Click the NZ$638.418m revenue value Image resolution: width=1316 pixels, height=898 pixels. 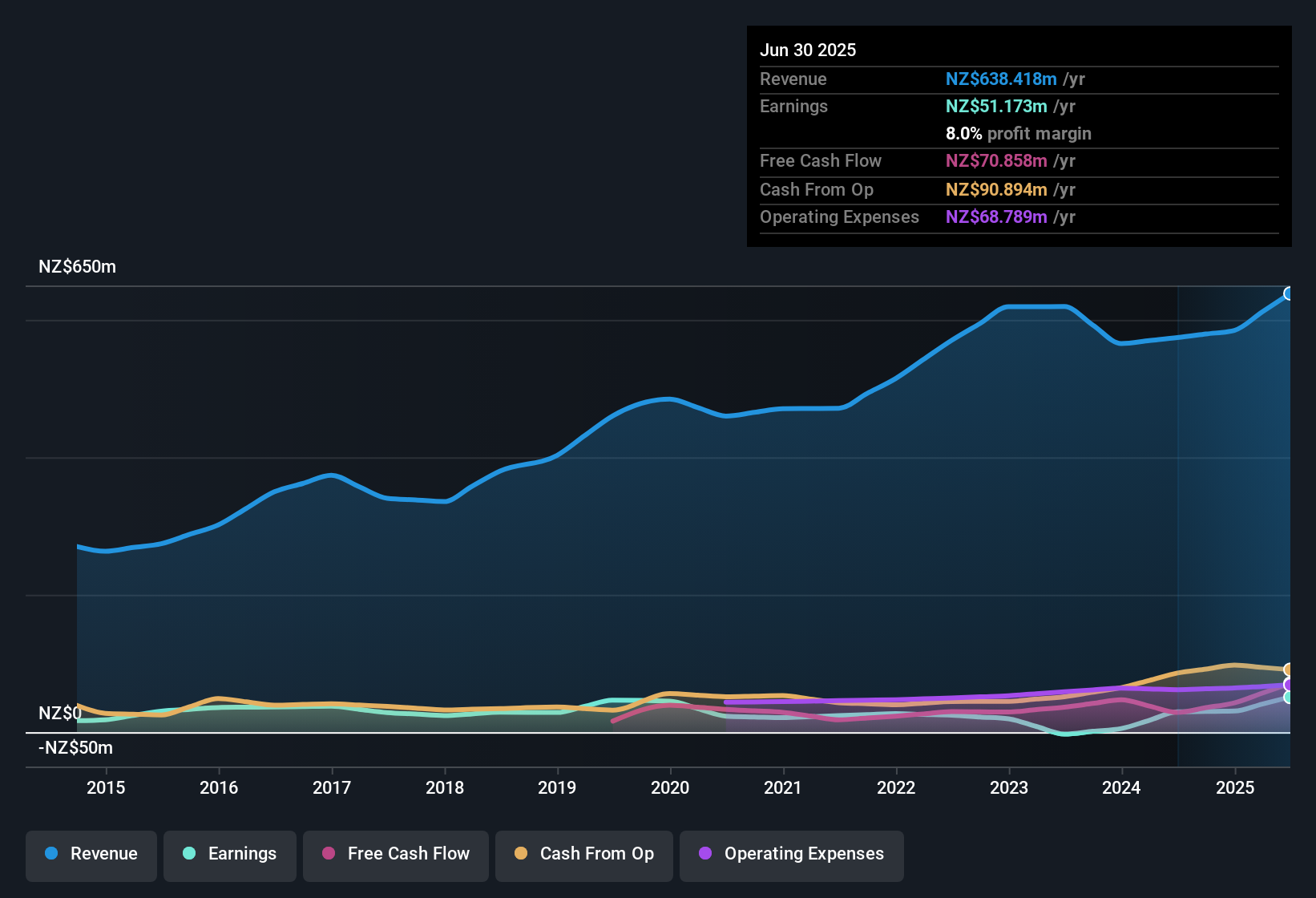click(1001, 79)
